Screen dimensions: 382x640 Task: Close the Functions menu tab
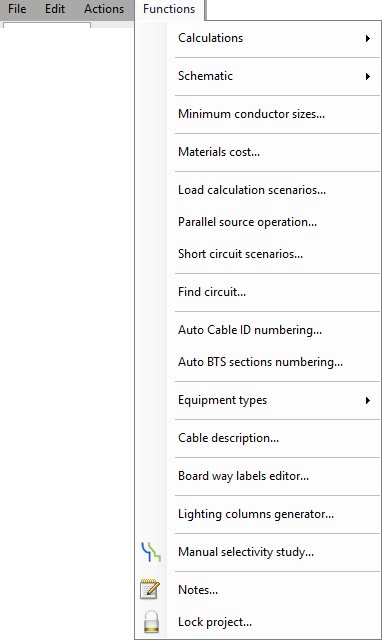click(169, 9)
